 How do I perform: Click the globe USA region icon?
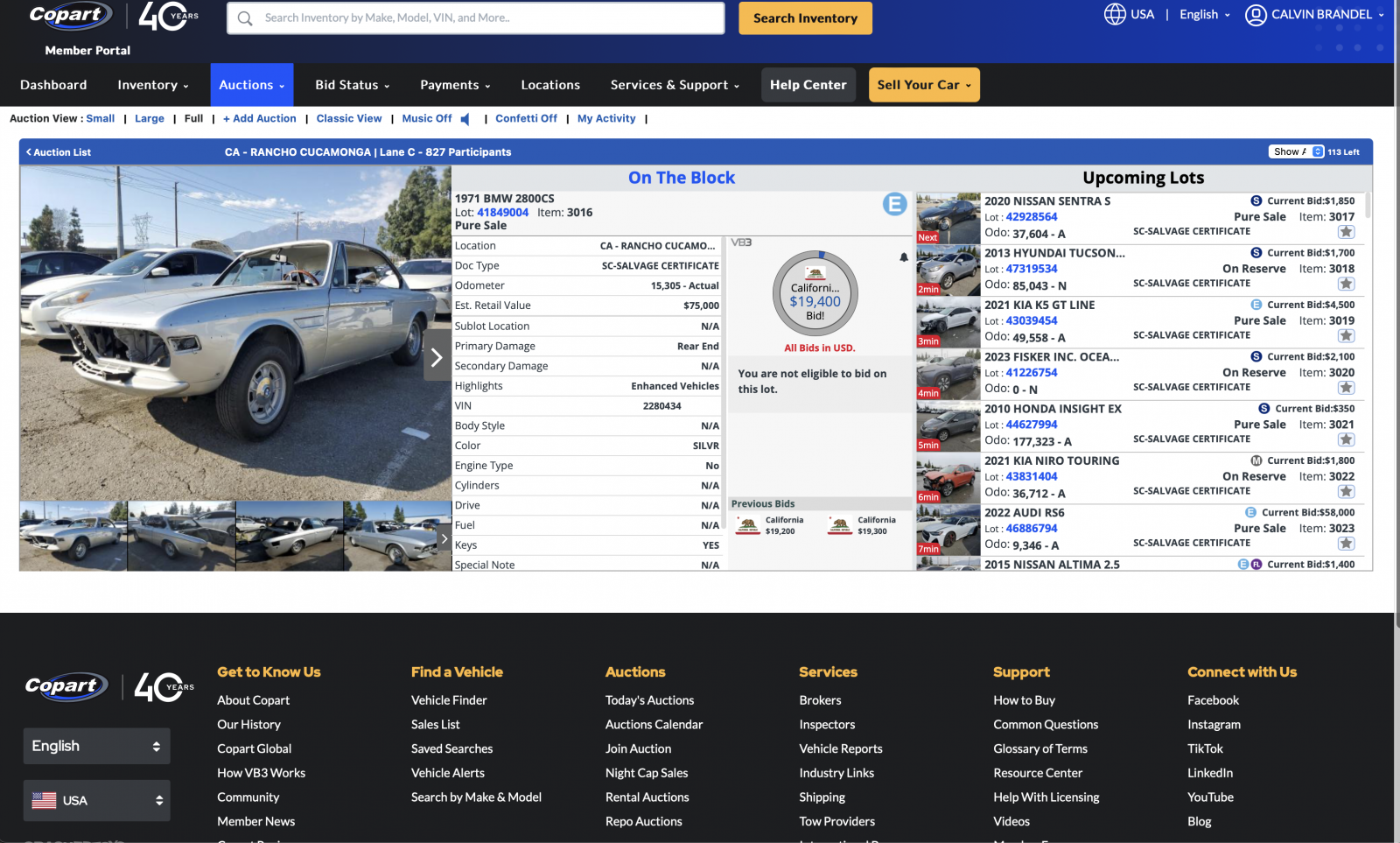[1115, 14]
